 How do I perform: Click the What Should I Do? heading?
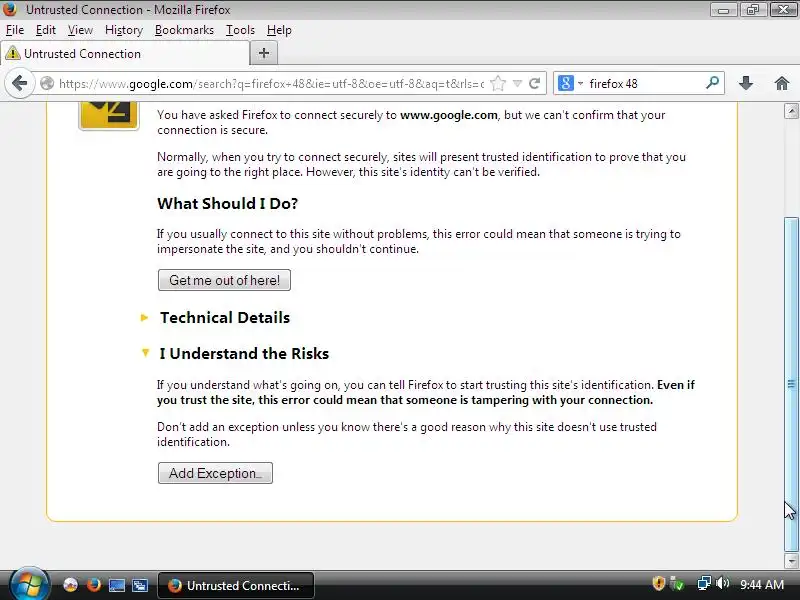point(228,203)
